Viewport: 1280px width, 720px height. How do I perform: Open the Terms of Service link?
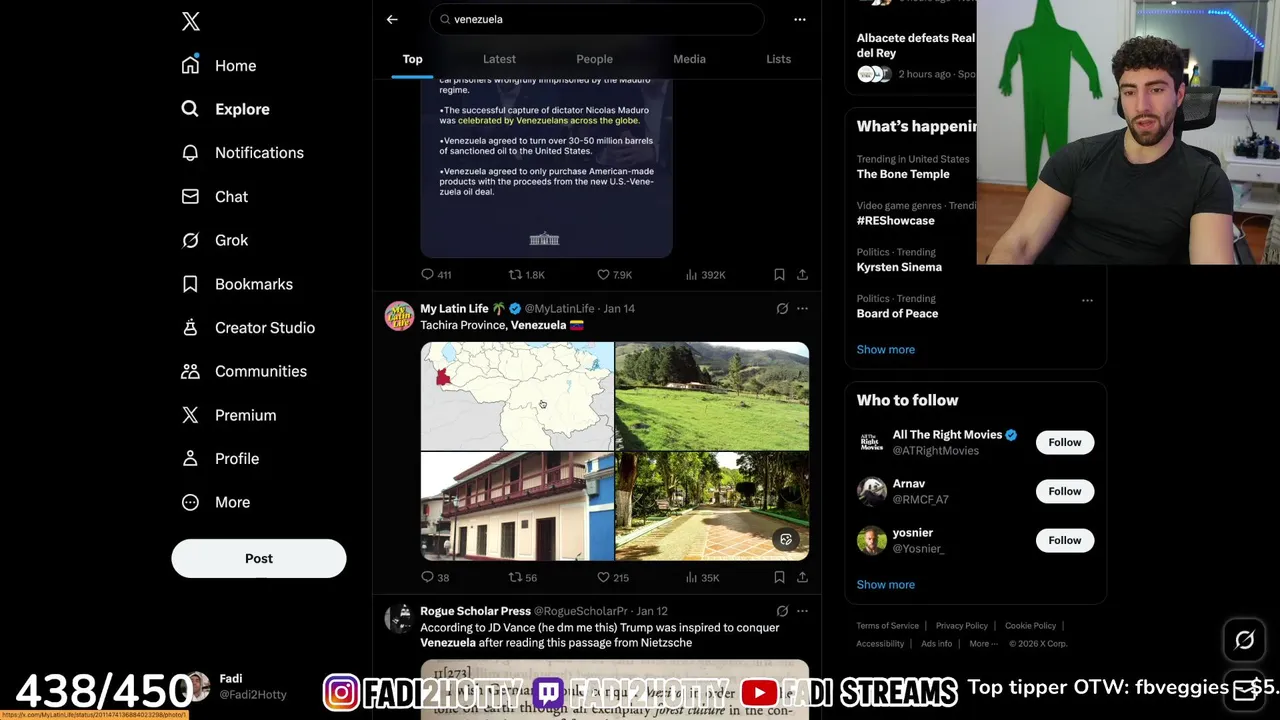coord(887,626)
